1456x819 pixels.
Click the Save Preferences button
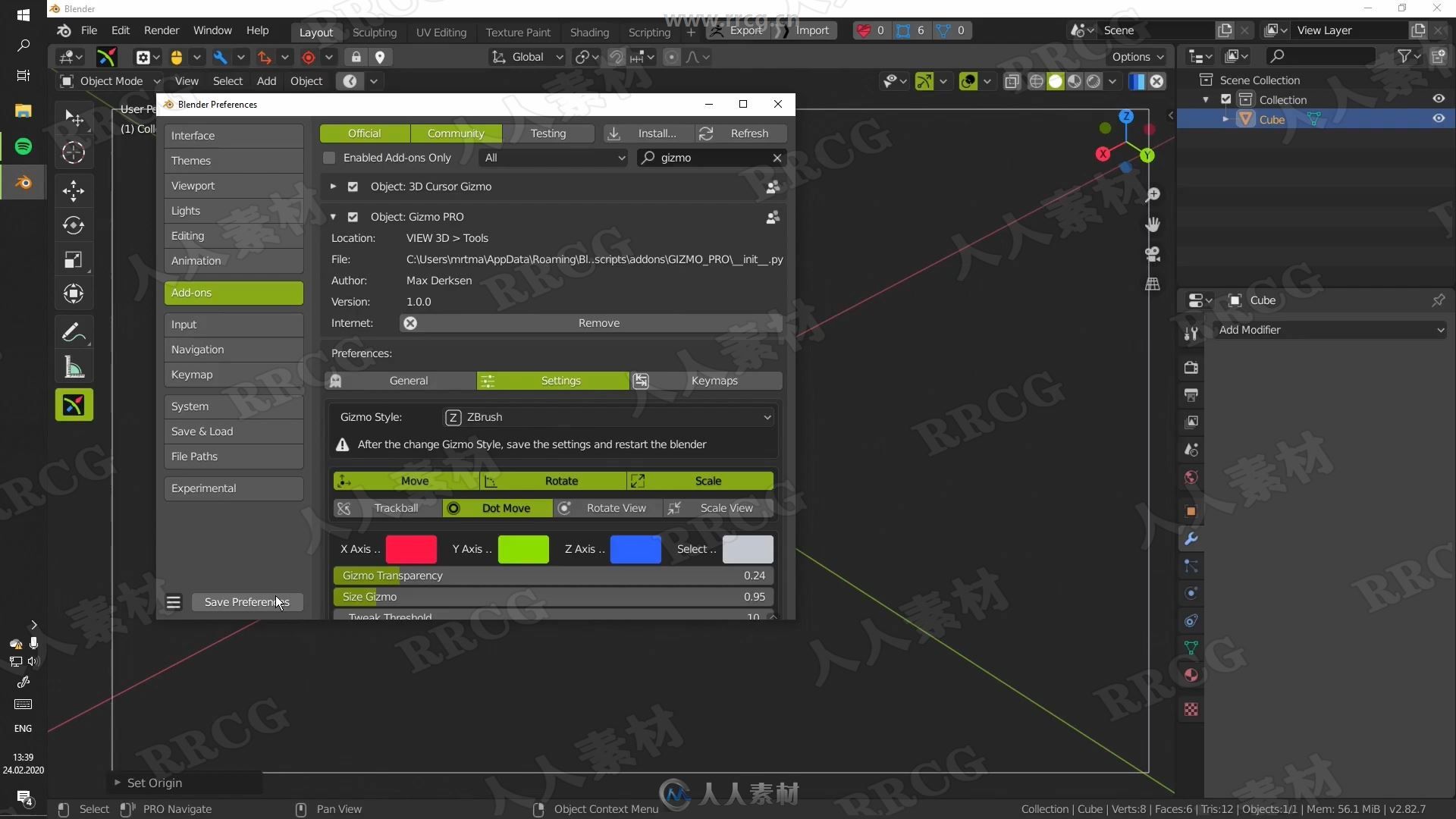[x=247, y=601]
